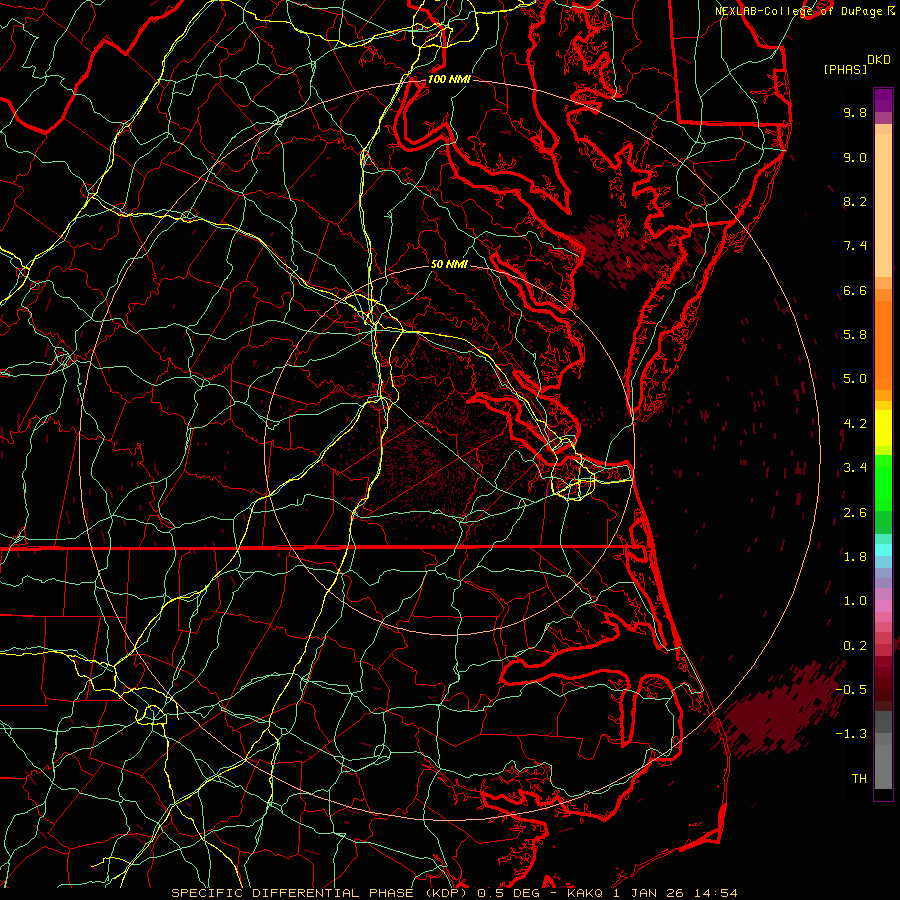This screenshot has width=900, height=900.
Task: Click the 1 JAN 26 date text
Action: (x=647, y=893)
